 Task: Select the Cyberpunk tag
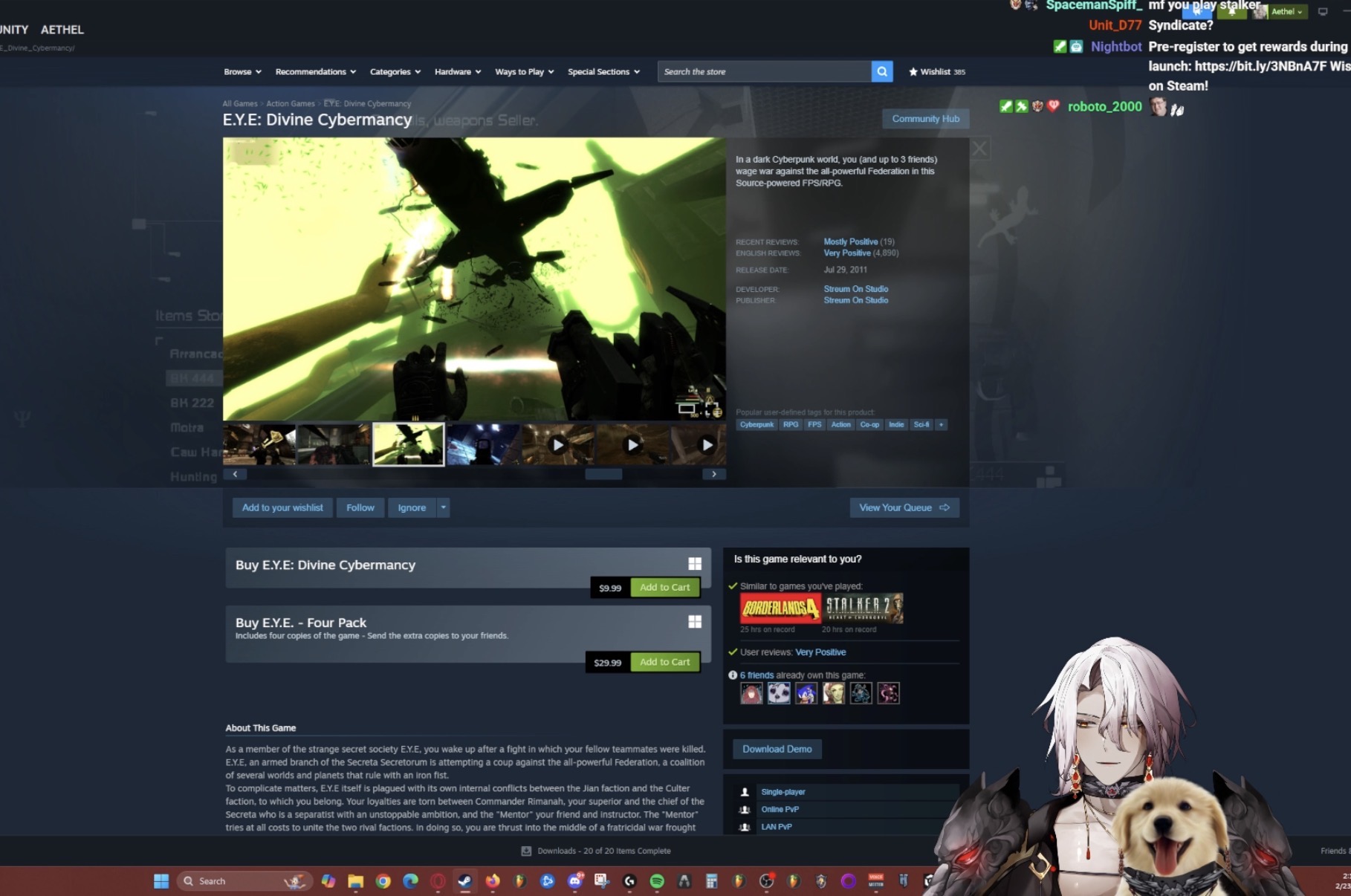[757, 425]
